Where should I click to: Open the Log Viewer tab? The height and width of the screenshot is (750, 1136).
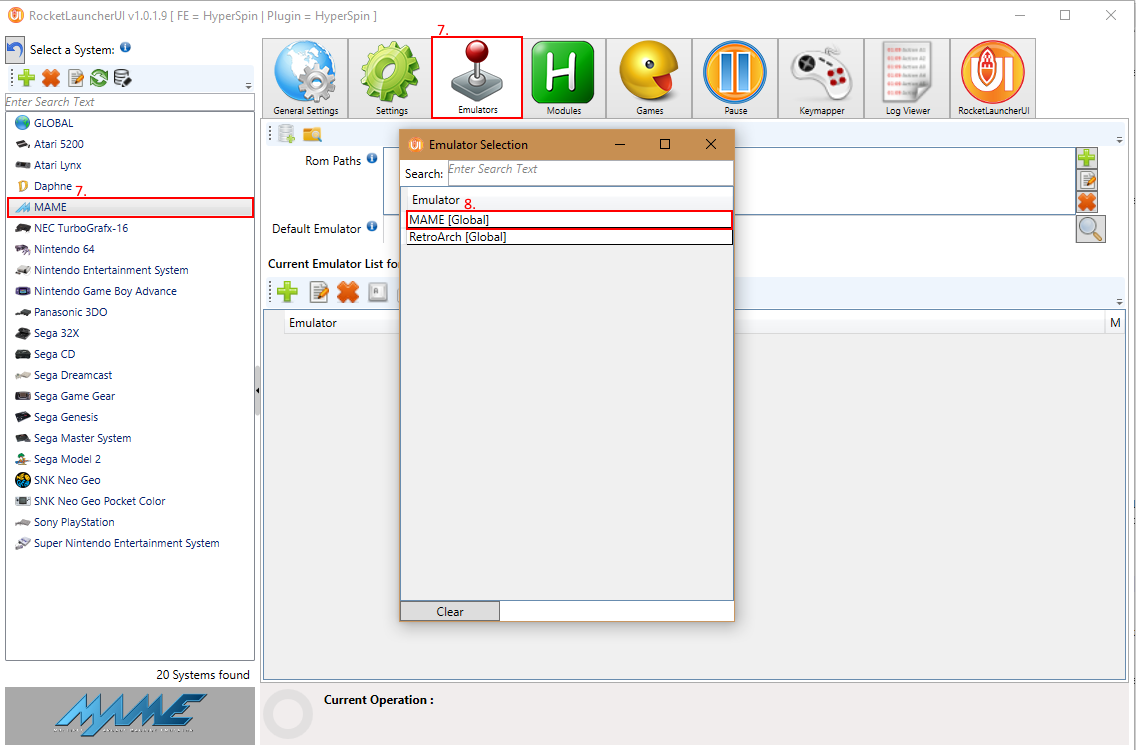pyautogui.click(x=907, y=78)
